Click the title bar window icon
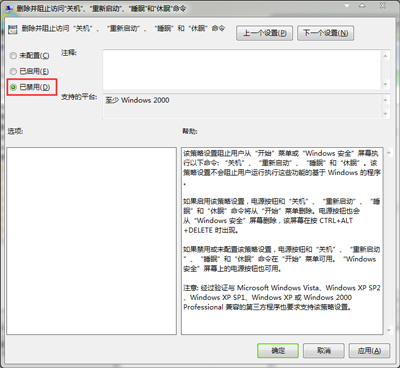Screen dimensions: 400x368 9,8
